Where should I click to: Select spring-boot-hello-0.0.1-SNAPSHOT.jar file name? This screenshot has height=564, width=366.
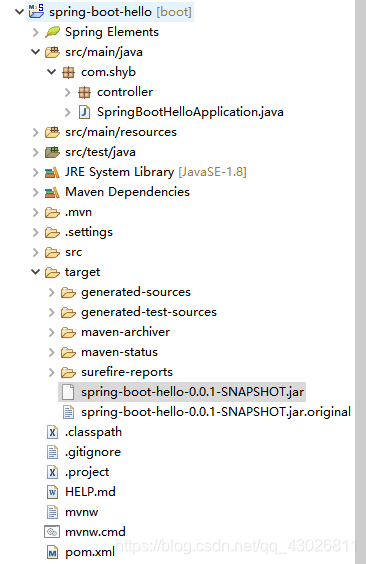coord(193,392)
